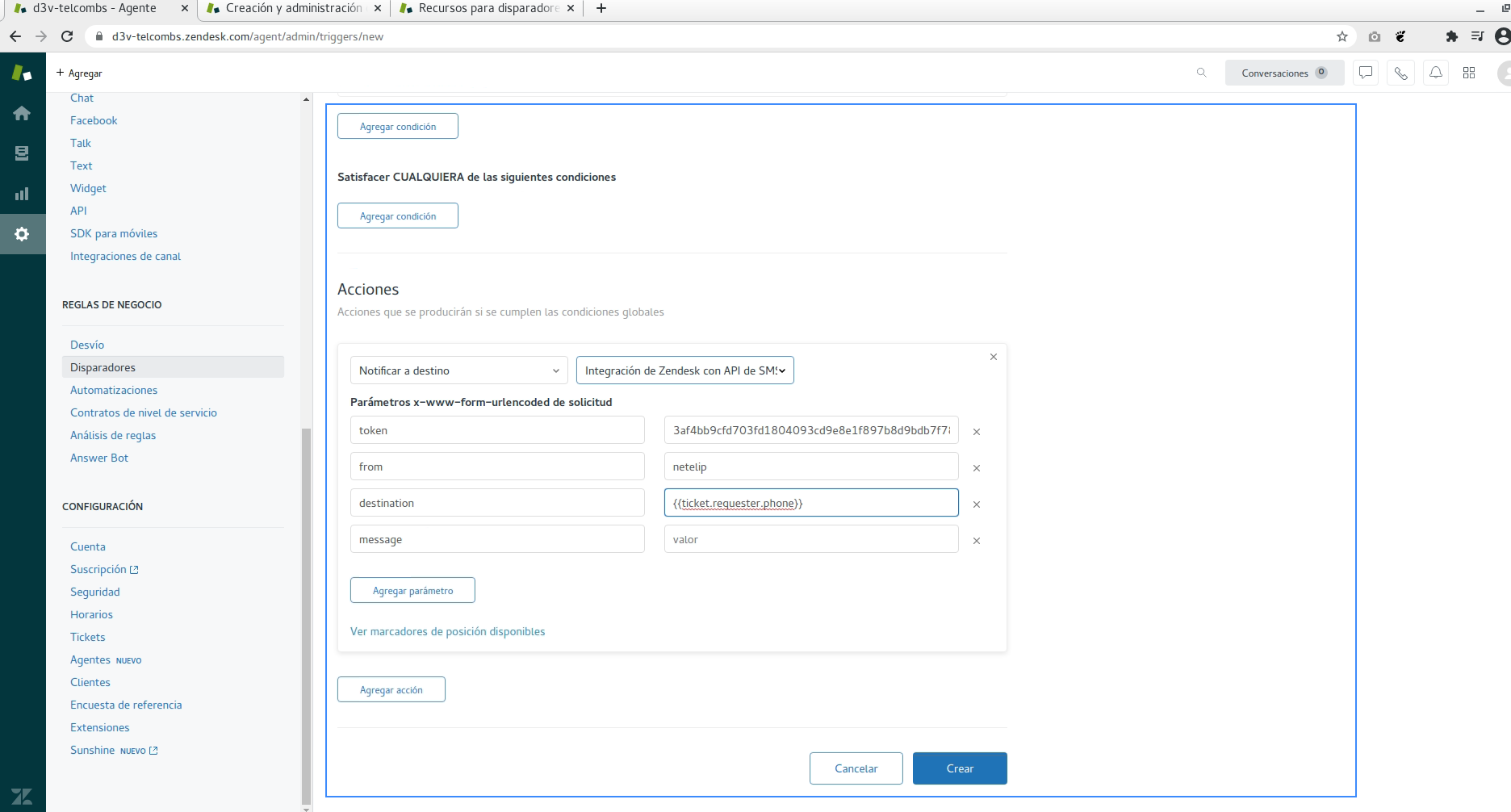Open the Home icon in left sidebar
This screenshot has height=812, width=1511.
(x=22, y=114)
